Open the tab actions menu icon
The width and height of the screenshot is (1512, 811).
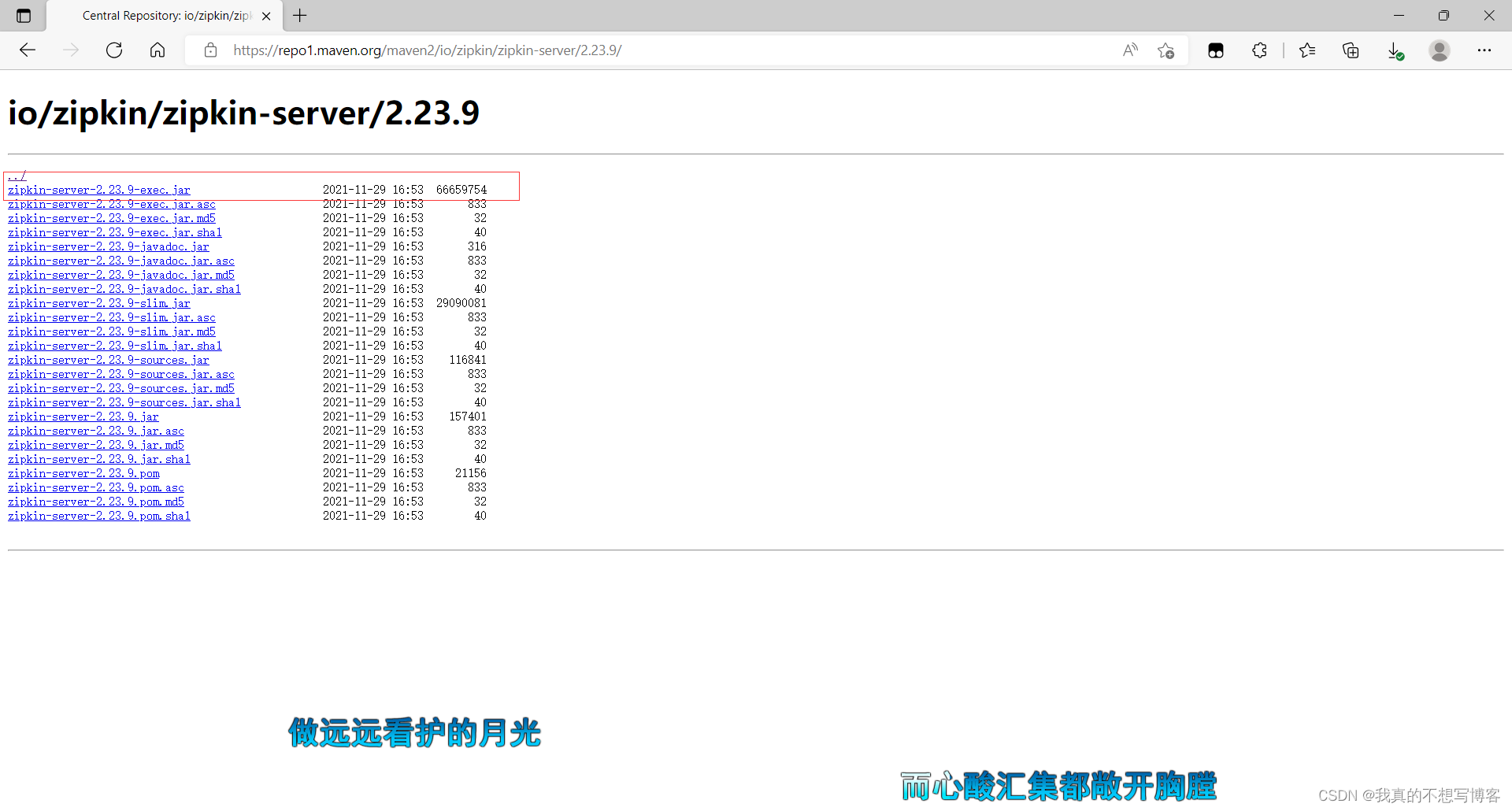pos(24,16)
